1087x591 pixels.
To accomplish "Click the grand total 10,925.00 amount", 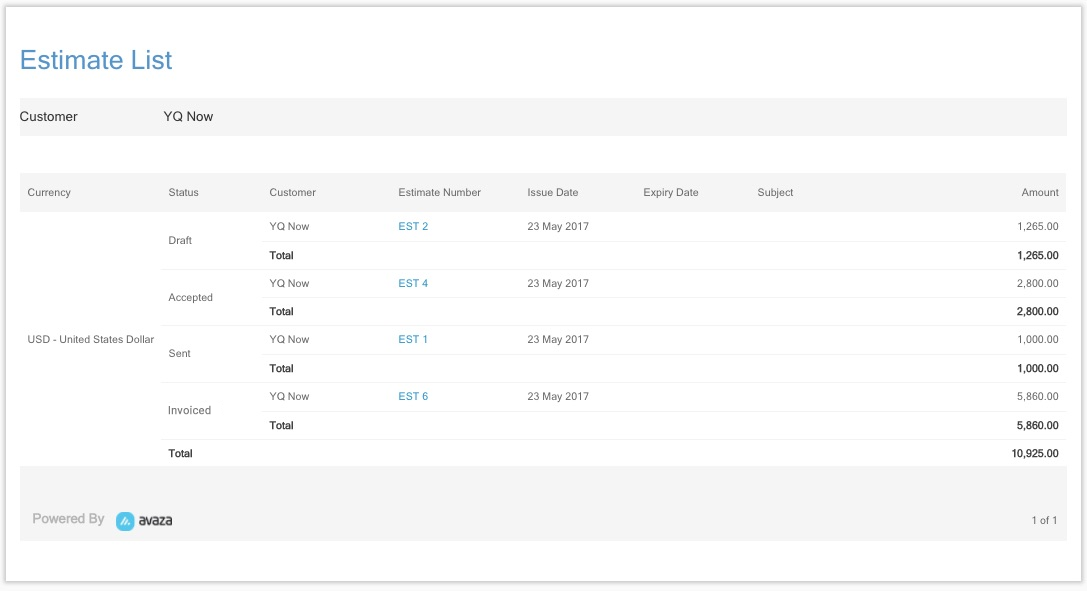I will (x=1034, y=454).
